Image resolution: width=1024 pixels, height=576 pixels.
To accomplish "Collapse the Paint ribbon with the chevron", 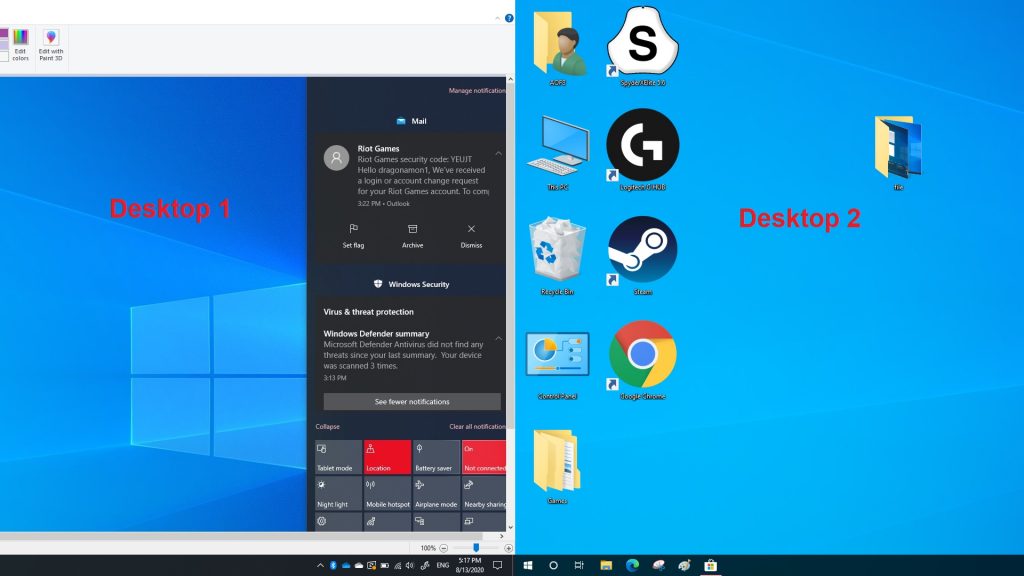I will (498, 18).
